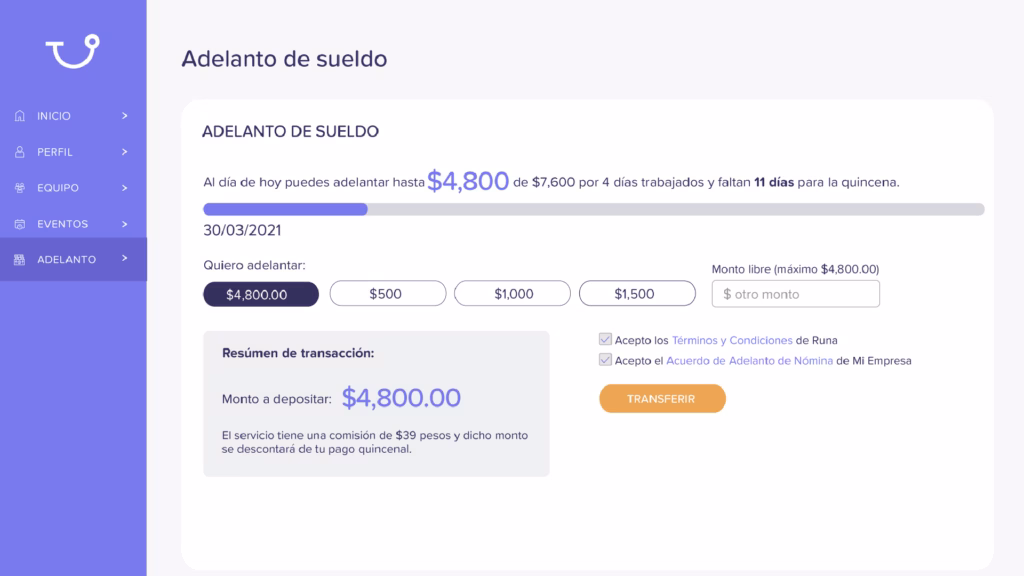Toggle the Acuerdo de Adelanto de Nómina checkbox
This screenshot has width=1024, height=576.
point(605,360)
